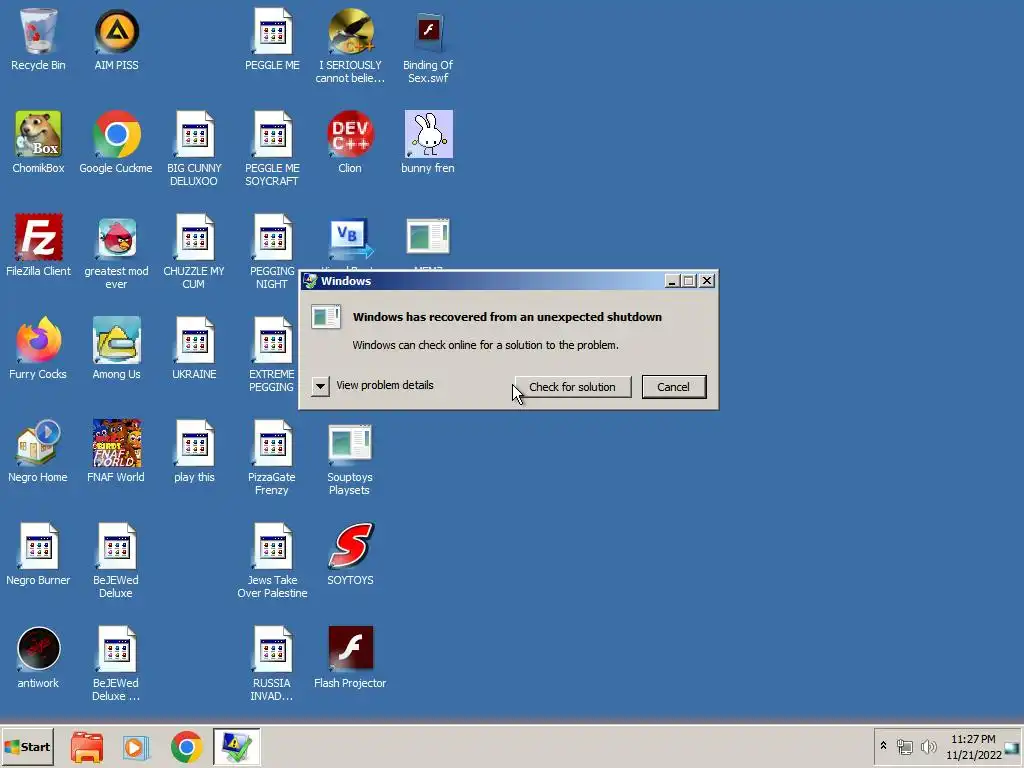The height and width of the screenshot is (768, 1024).
Task: Open Chrome from the taskbar
Action: point(187,746)
